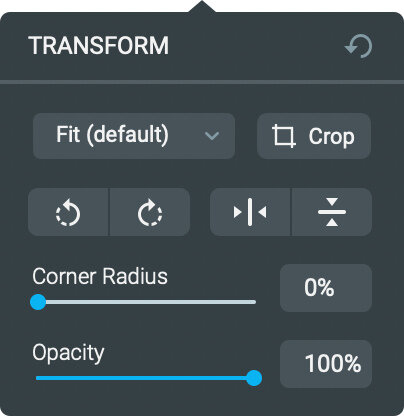Viewport: 404px width, 416px height.
Task: Rotate the image counterclockwise
Action: (68, 212)
